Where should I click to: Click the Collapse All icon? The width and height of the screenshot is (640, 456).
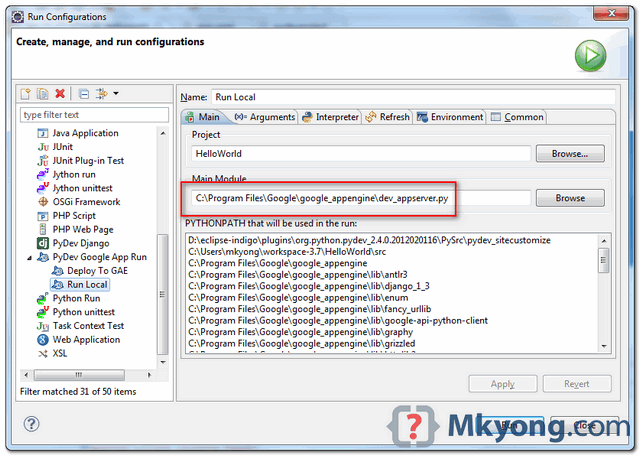[84, 94]
